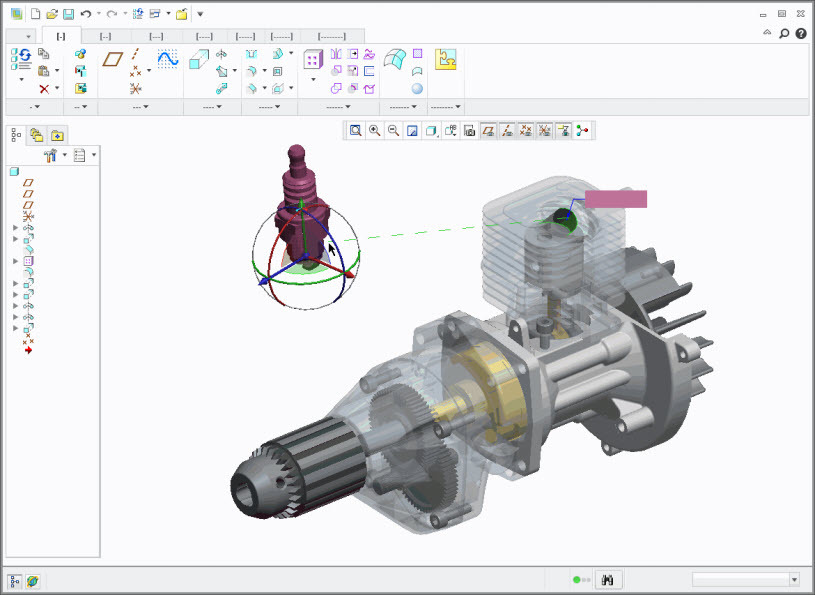Select the Extrude tool in the ribbon
Image resolution: width=815 pixels, height=595 pixels.
click(x=199, y=60)
